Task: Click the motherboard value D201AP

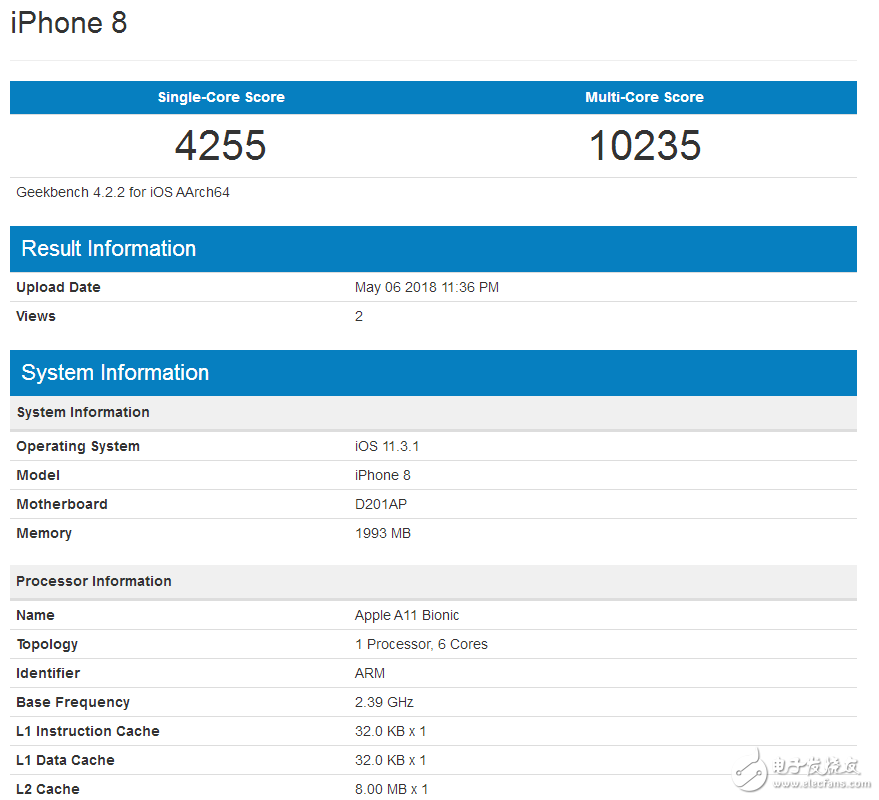Action: click(x=381, y=504)
